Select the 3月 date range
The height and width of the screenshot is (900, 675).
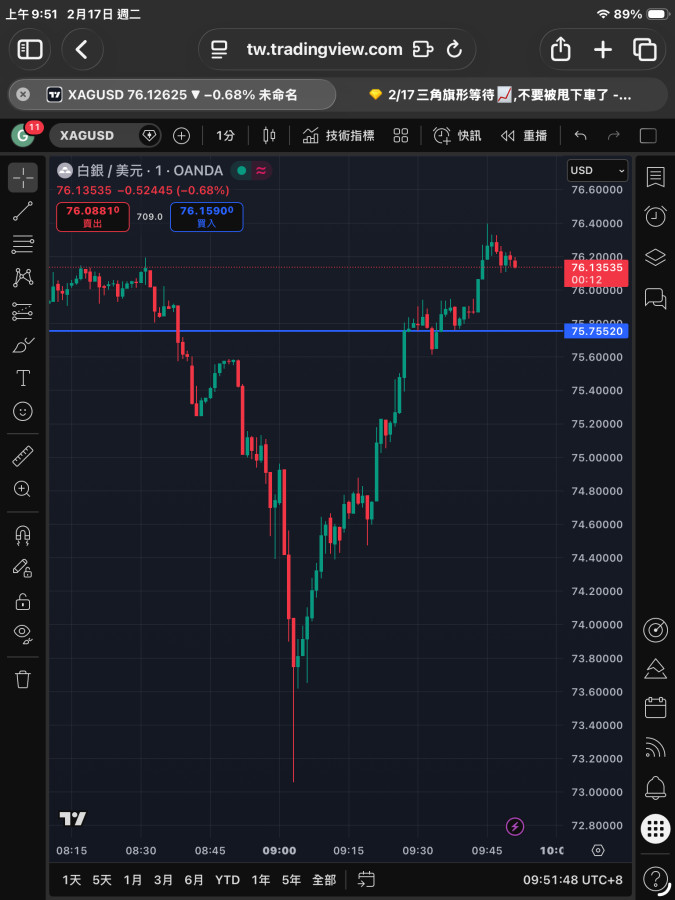(164, 879)
